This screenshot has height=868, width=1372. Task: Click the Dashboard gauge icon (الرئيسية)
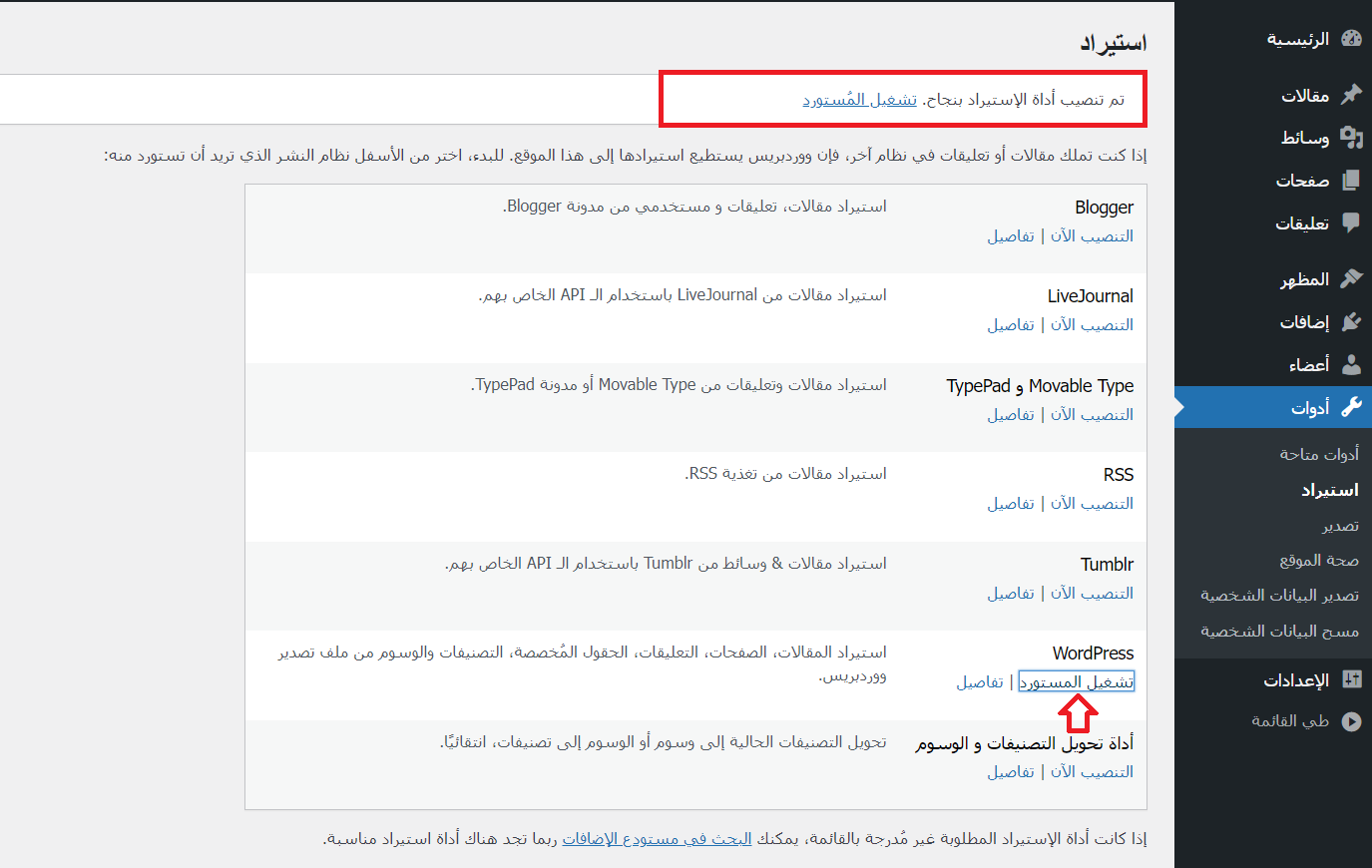pos(1351,39)
